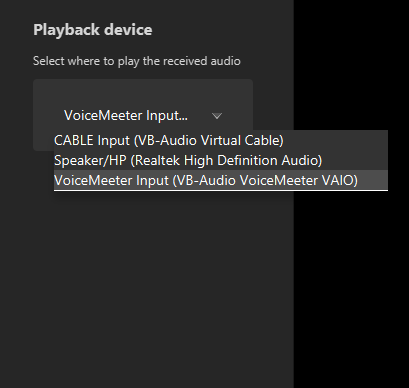Viewport: 409px width, 388px height.
Task: Click the right end of the Speaker/HP row
Action: pos(355,160)
